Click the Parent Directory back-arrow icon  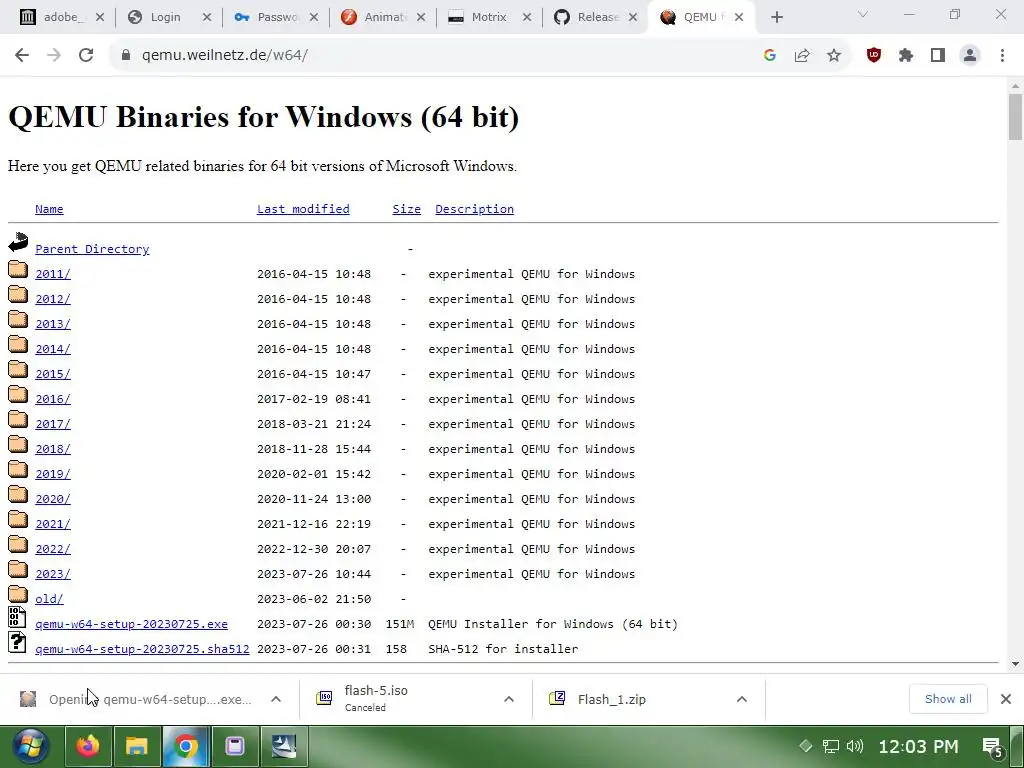pos(18,242)
